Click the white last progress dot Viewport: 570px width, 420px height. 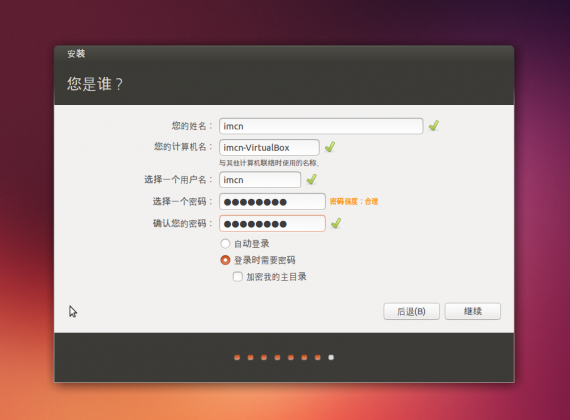point(331,357)
